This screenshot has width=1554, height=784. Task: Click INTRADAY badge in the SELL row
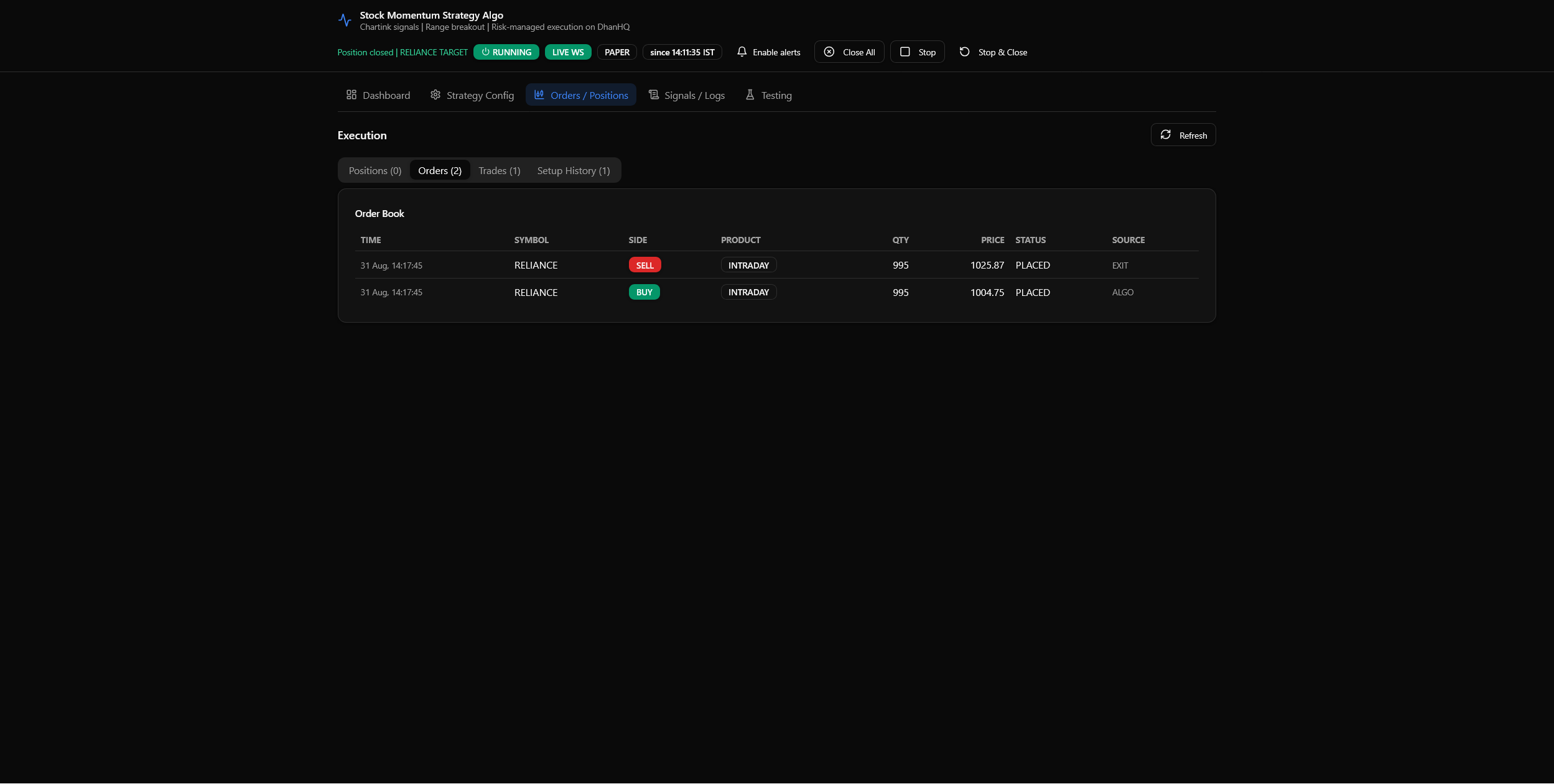[x=749, y=265]
